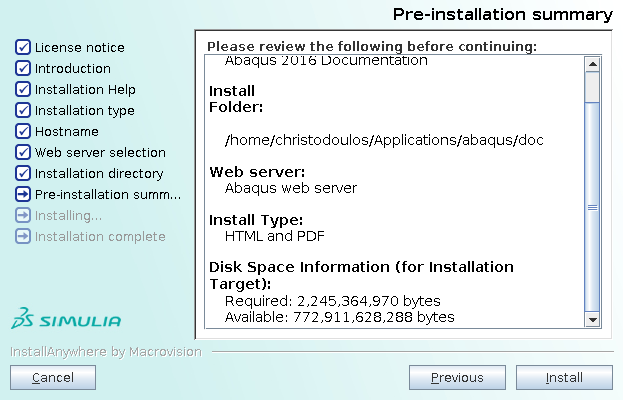Select the Hostname step label
Screen dimensions: 623x400
(x=67, y=131)
